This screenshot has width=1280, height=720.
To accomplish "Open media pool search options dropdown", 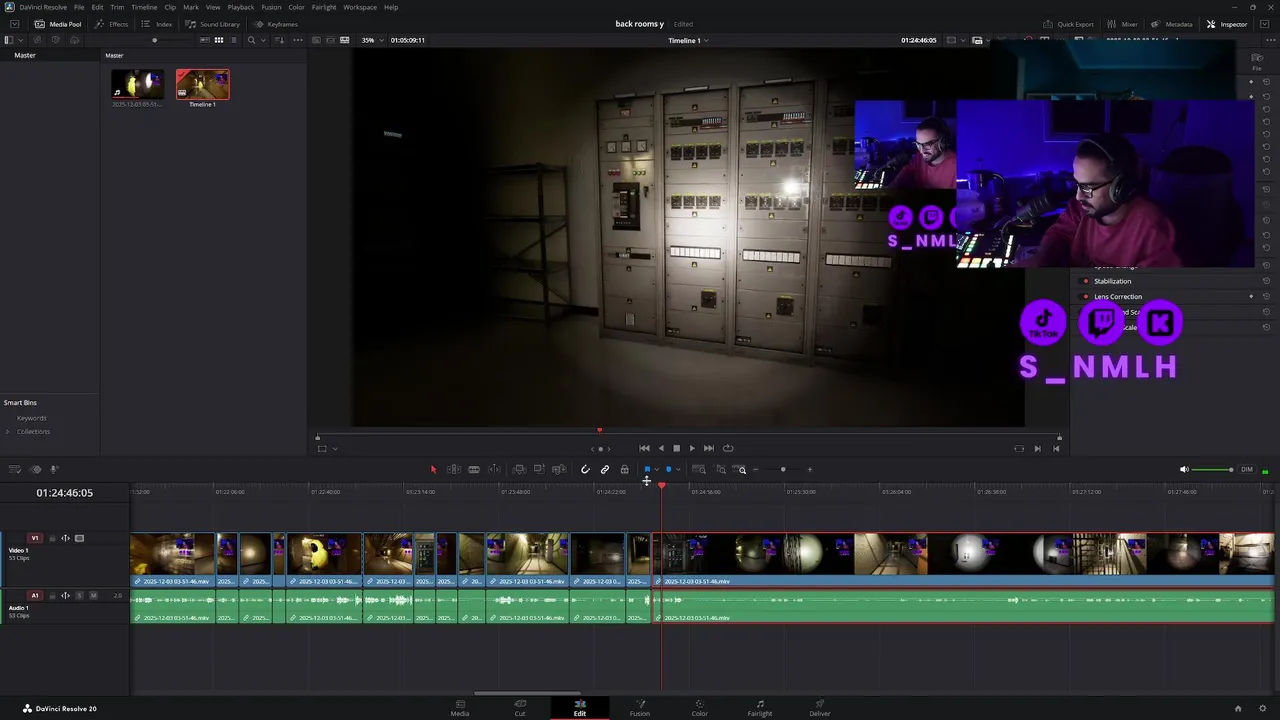I will tap(261, 40).
